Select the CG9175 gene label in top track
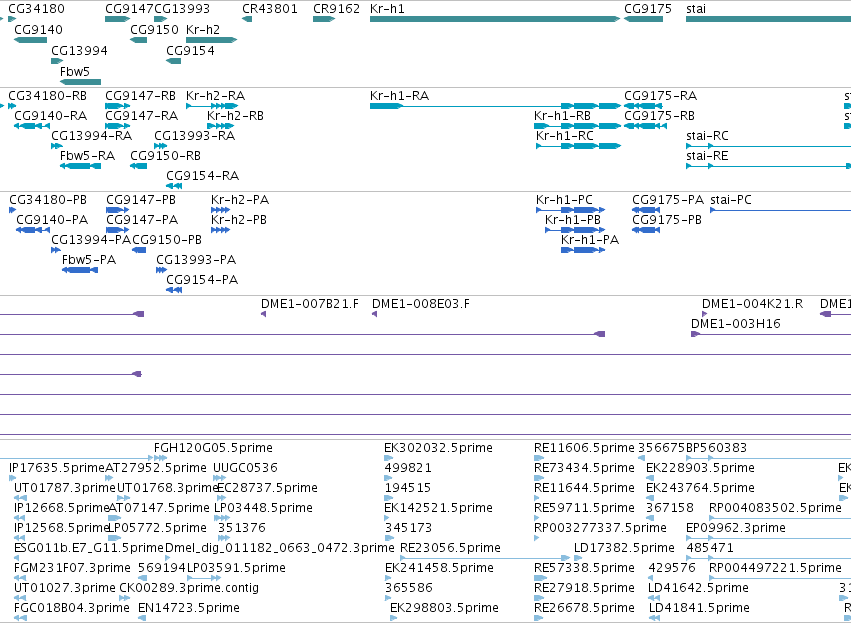 click(x=648, y=9)
